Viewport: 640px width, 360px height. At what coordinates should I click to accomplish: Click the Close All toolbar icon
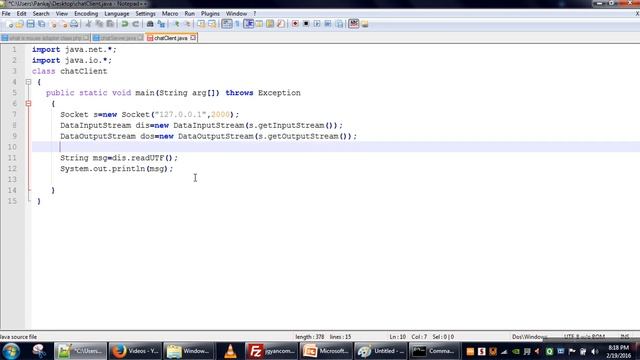pos(64,24)
